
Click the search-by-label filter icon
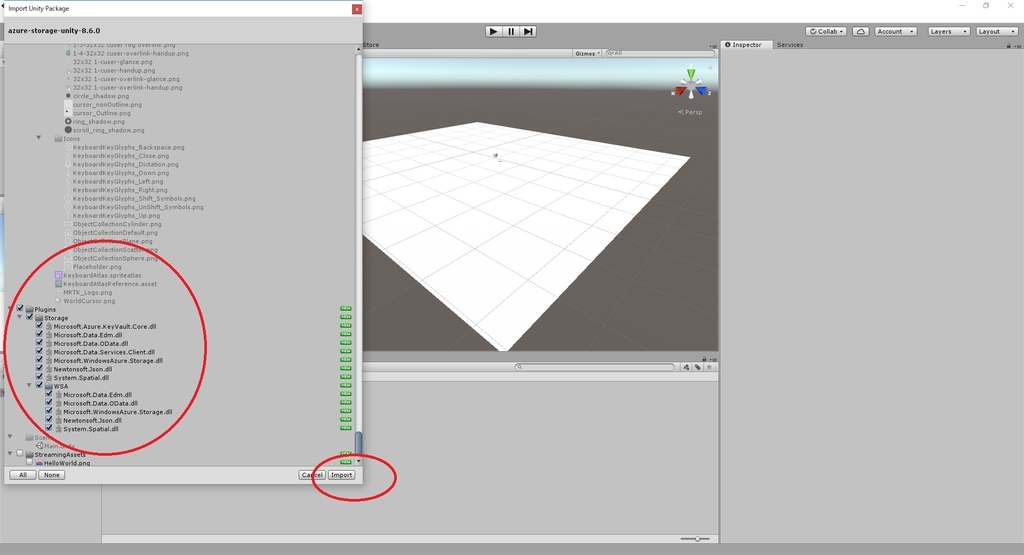point(697,367)
